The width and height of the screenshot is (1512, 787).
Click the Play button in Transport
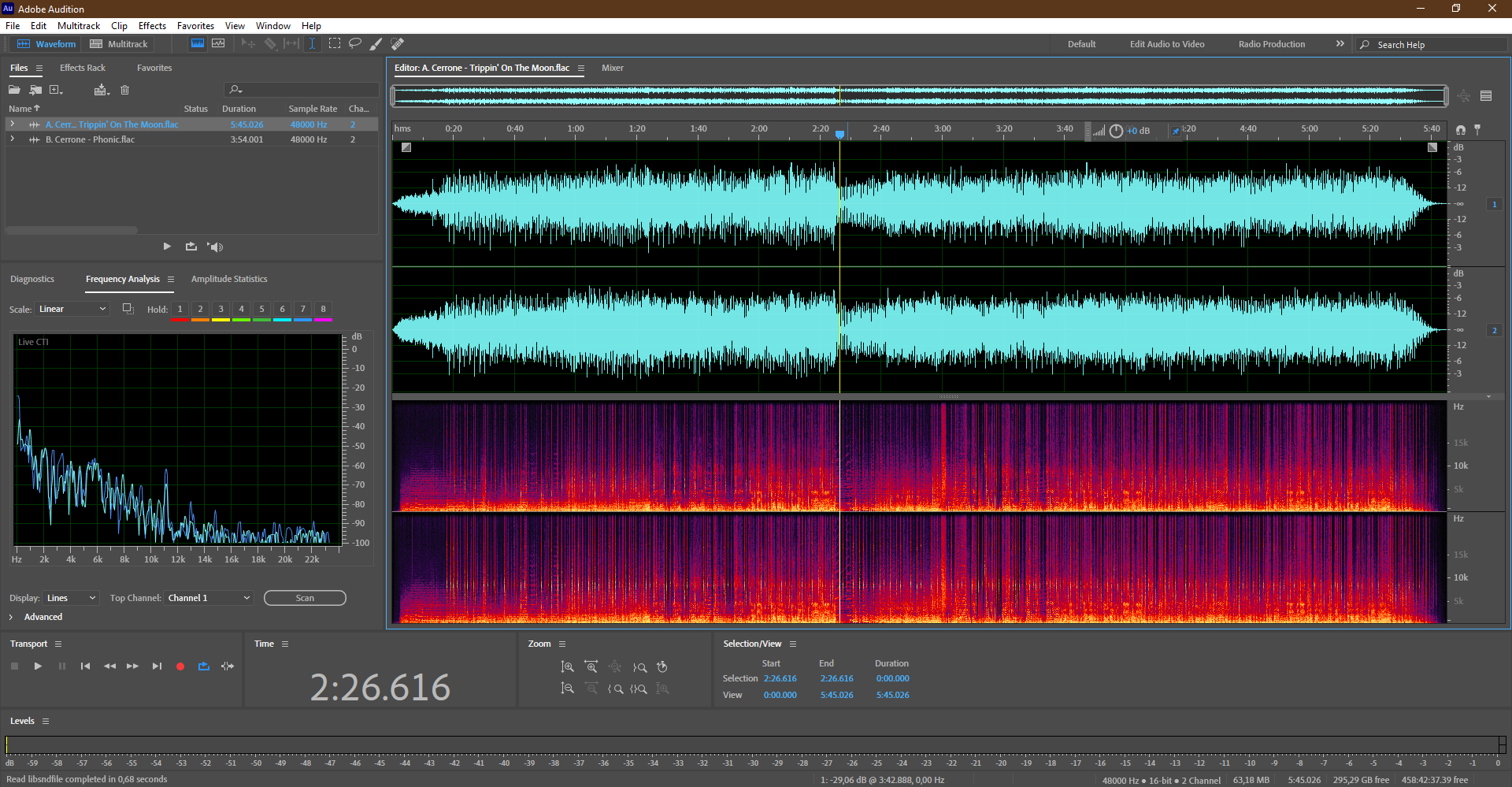pos(38,666)
